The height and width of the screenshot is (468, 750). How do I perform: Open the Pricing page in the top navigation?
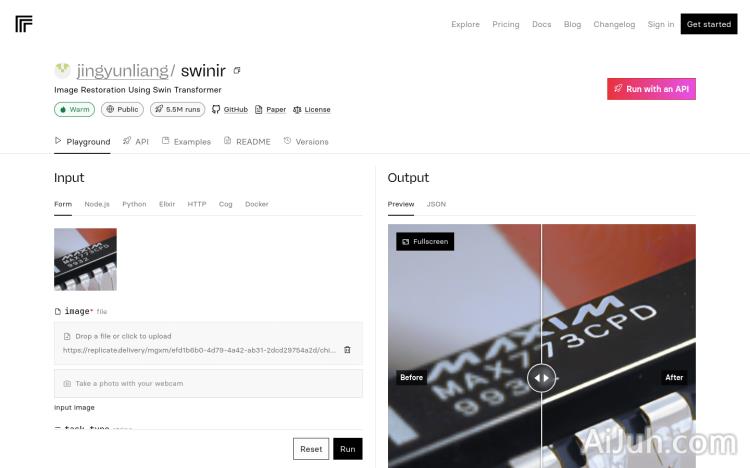click(506, 24)
